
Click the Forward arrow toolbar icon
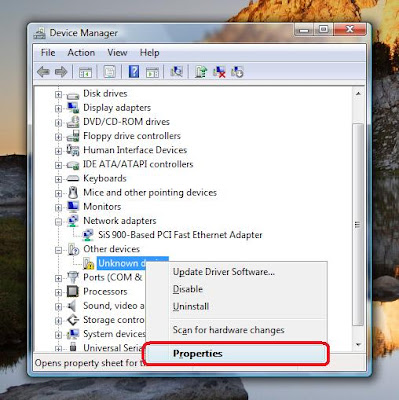[61, 72]
